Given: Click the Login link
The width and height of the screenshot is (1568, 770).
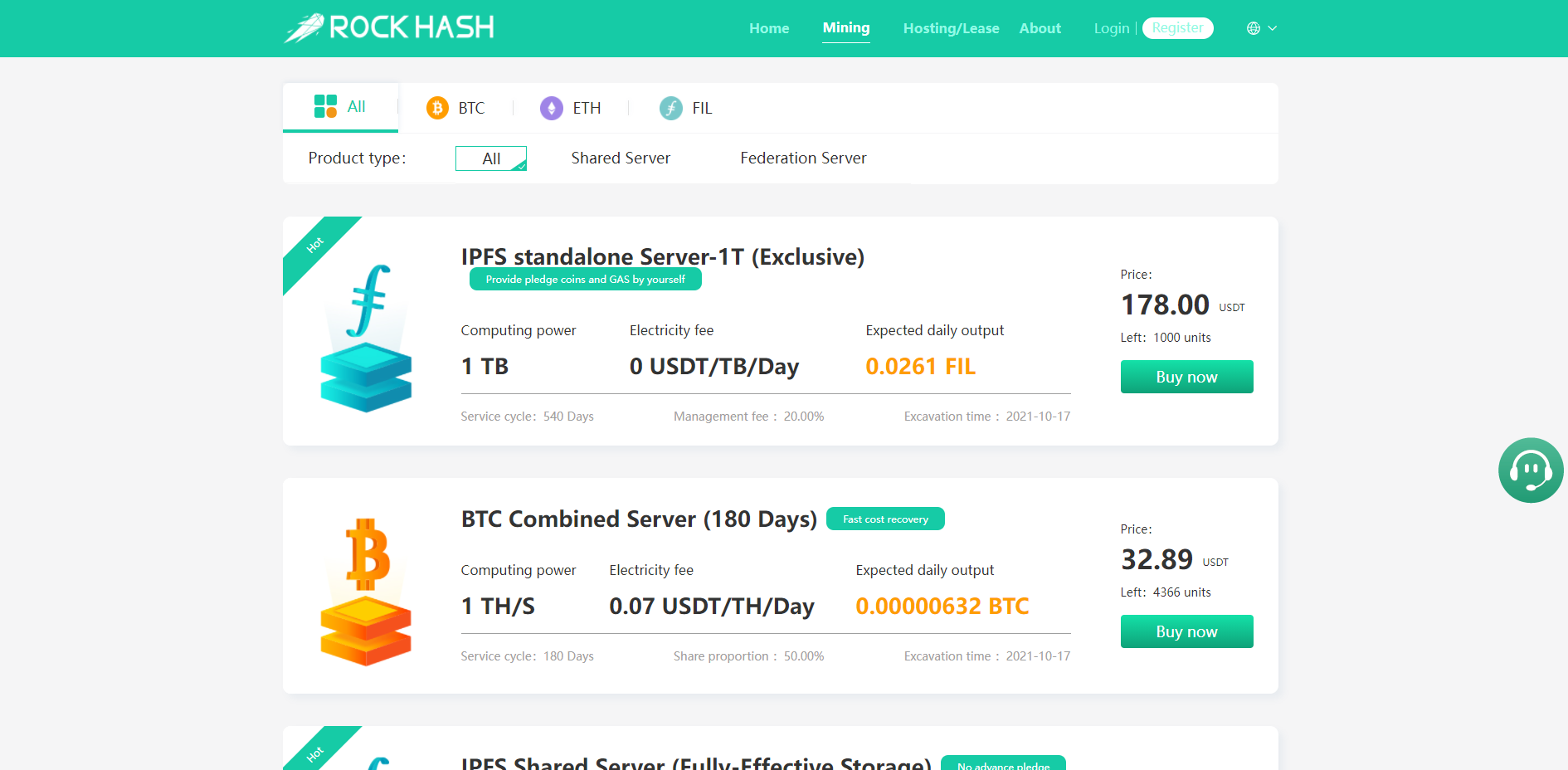Looking at the screenshot, I should (1112, 28).
